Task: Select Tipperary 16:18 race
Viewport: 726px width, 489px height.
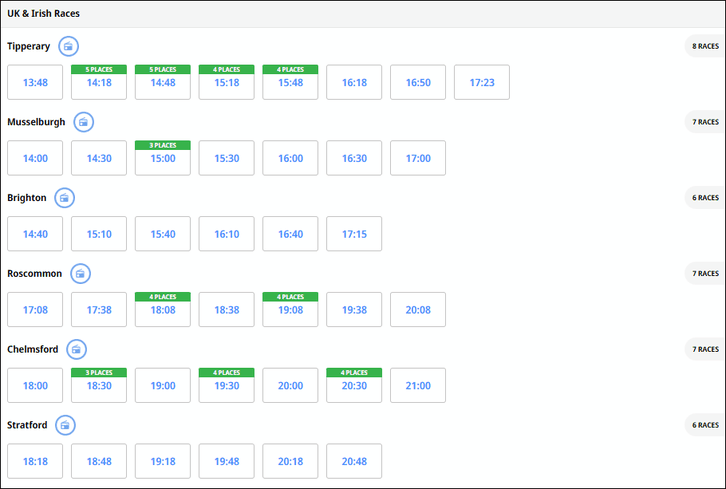Action: (x=354, y=82)
